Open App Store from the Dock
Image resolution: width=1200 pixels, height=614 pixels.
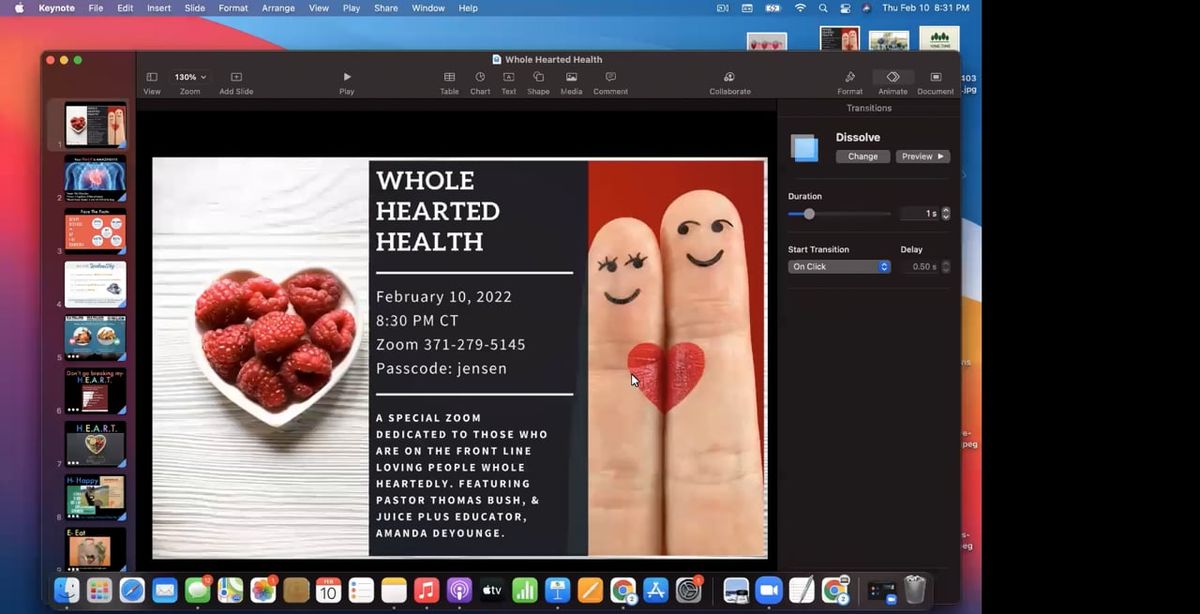pos(655,590)
